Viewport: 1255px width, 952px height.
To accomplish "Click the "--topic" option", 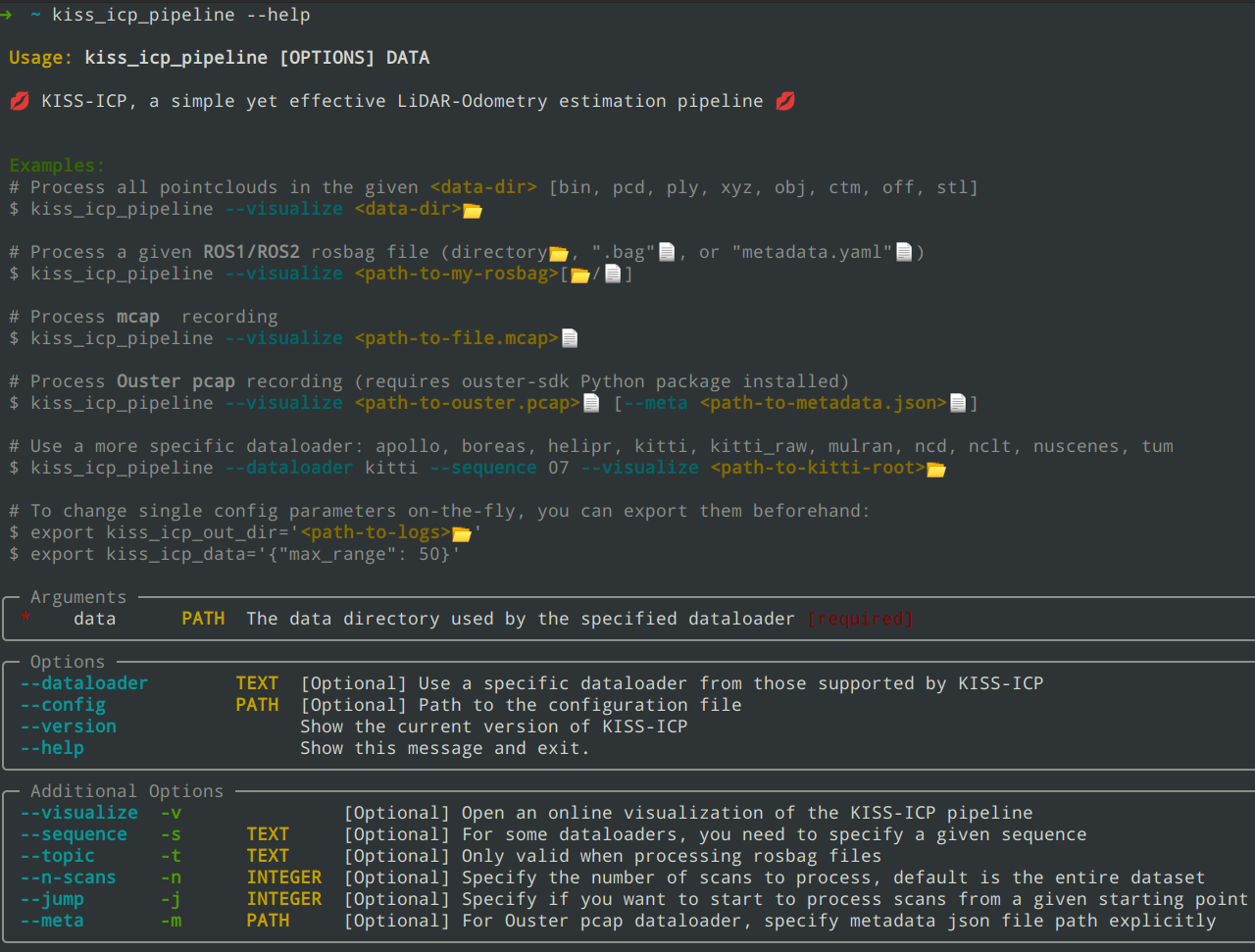I will click(x=57, y=856).
